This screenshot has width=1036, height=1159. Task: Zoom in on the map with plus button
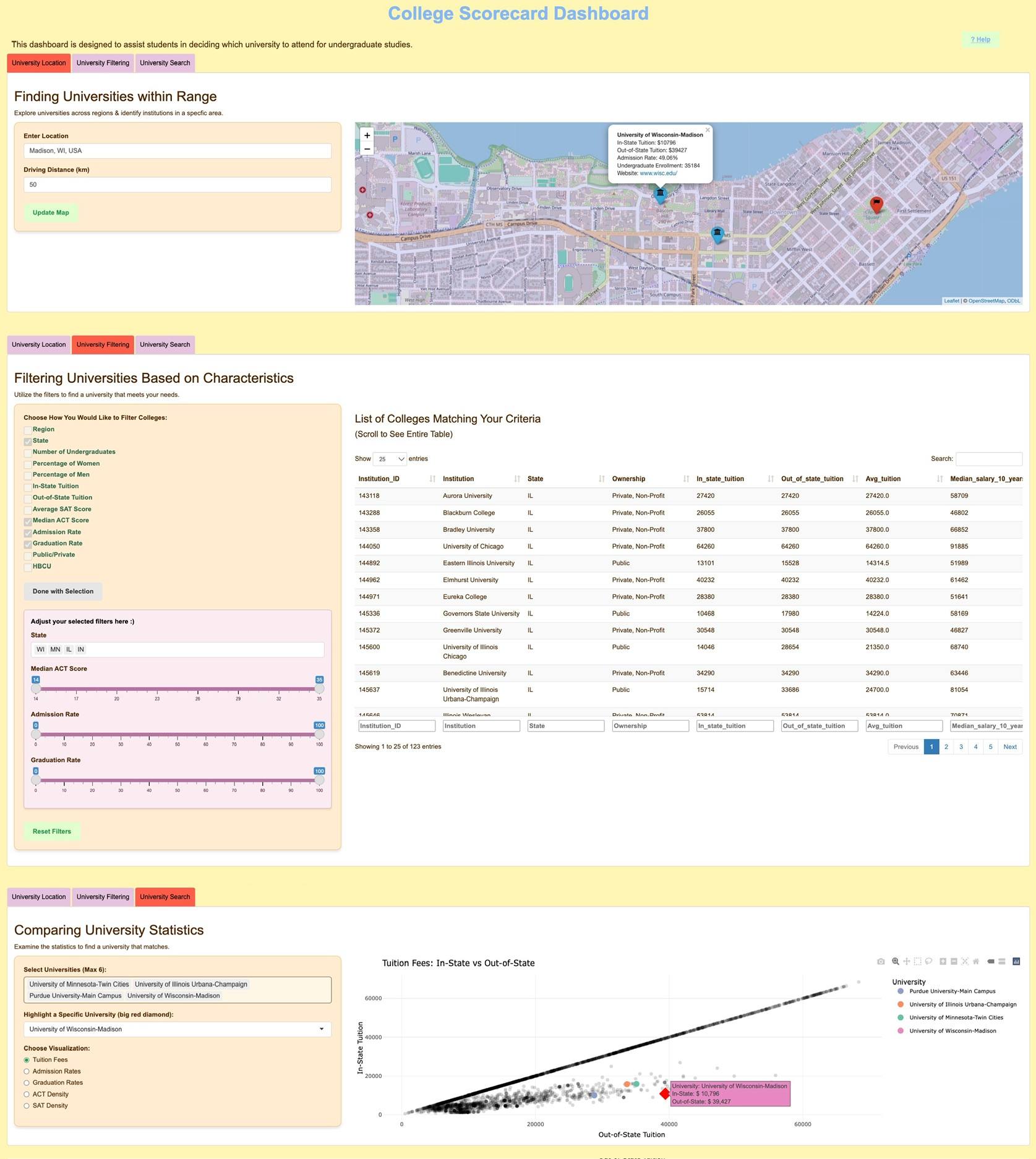(x=367, y=135)
